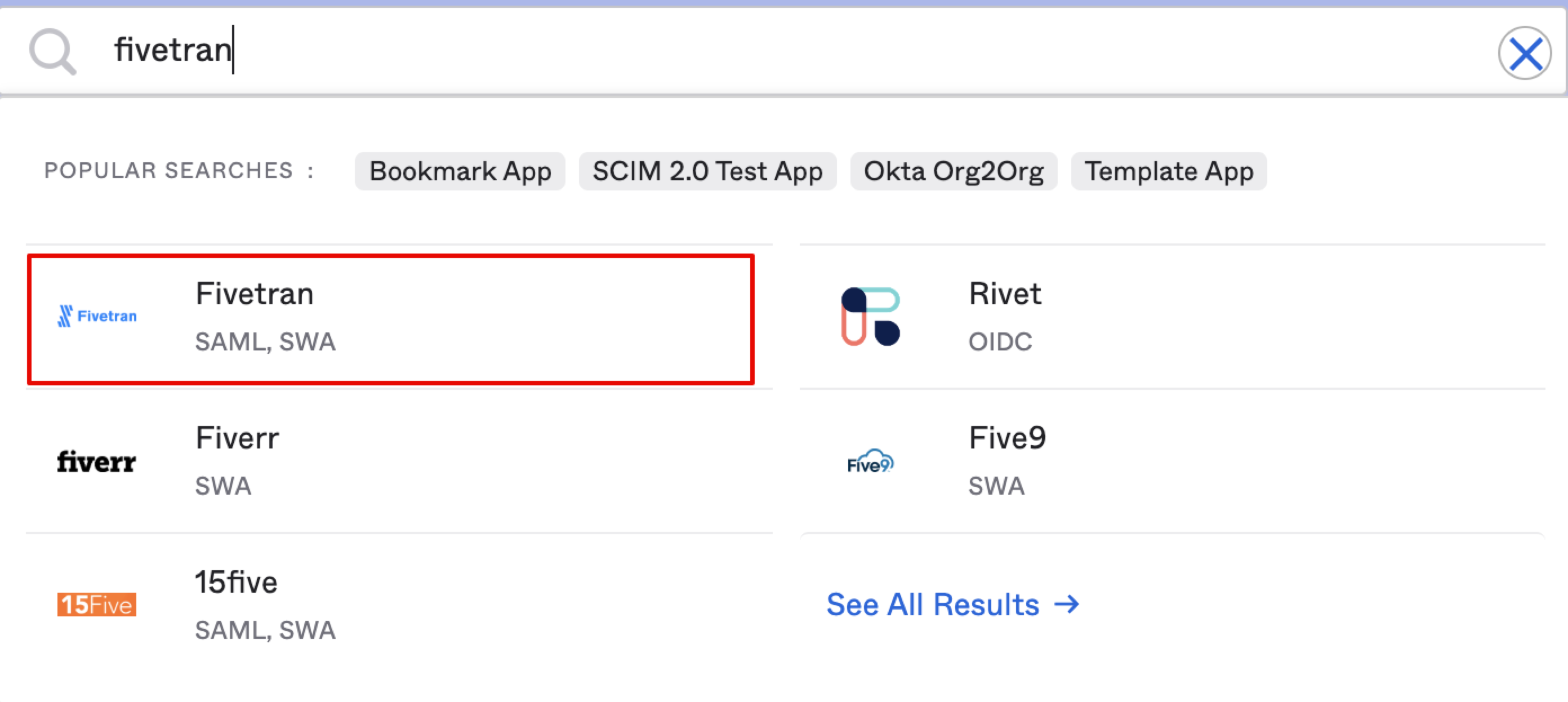Viewport: 1568px width, 702px height.
Task: Open the 15five app result
Action: click(399, 605)
